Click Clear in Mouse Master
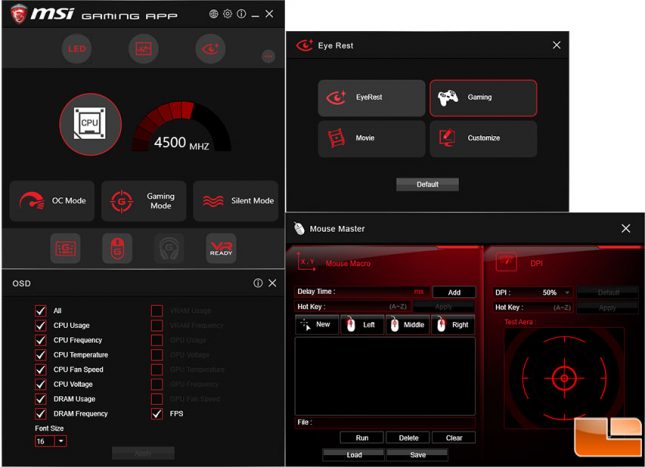Viewport: 645px width, 467px height. point(454,438)
